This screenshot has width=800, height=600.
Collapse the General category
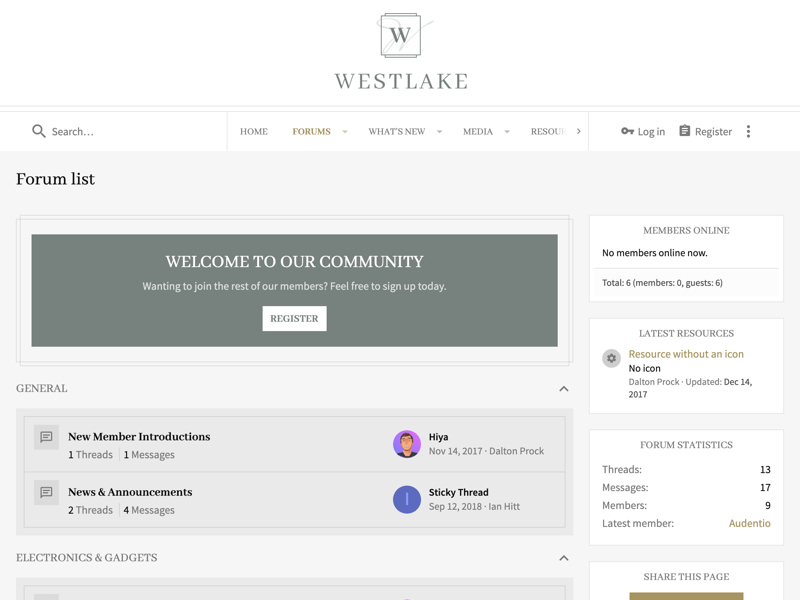click(x=563, y=389)
